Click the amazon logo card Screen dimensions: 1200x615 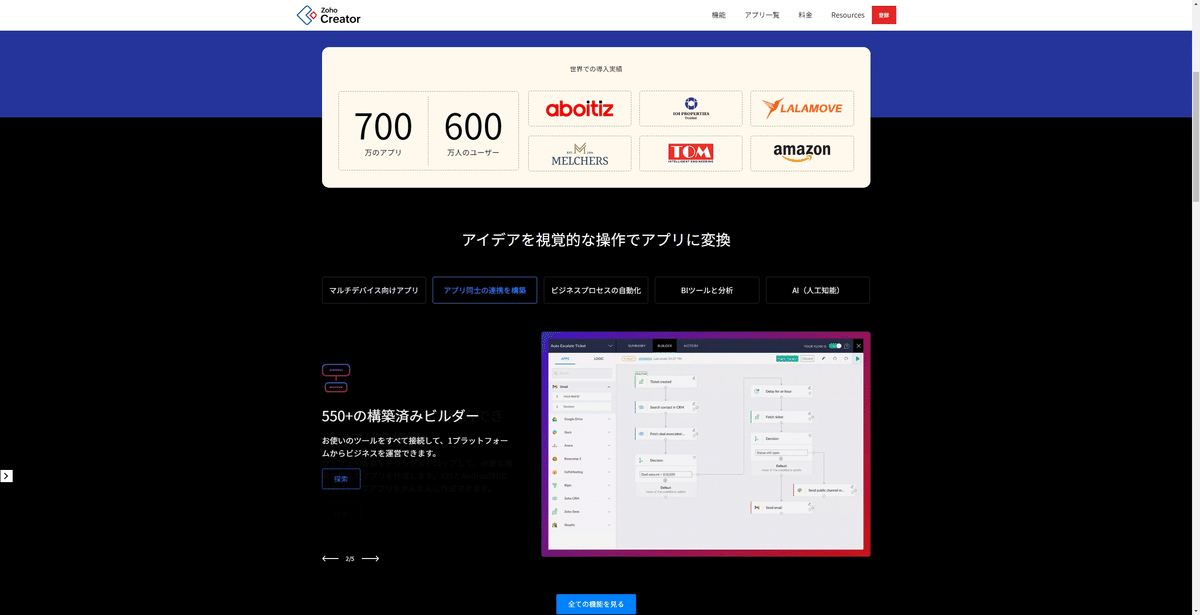pyautogui.click(x=802, y=153)
